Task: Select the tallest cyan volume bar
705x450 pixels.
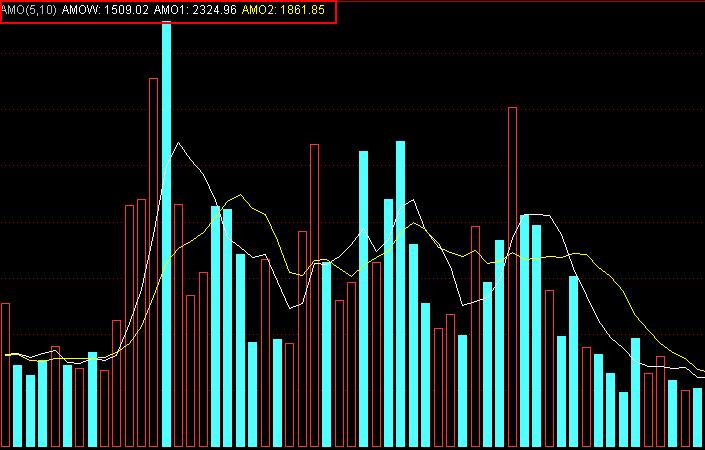Action: coord(166,234)
